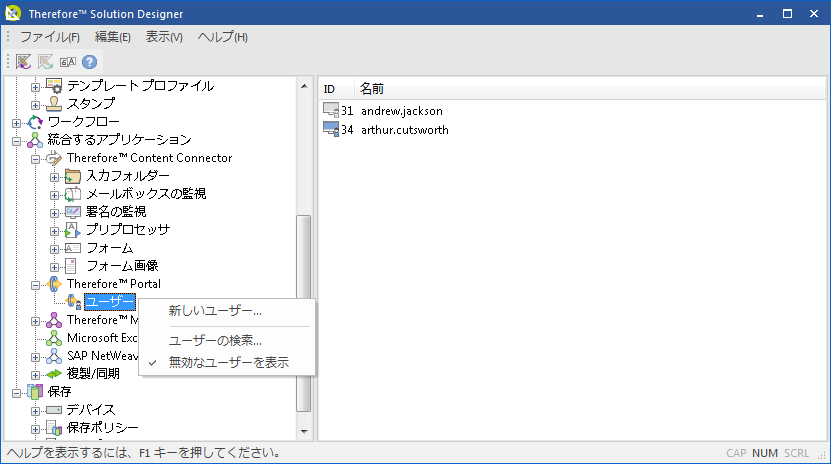Click the テンプレート プロファイル icon
The width and height of the screenshot is (832, 465).
[x=54, y=85]
